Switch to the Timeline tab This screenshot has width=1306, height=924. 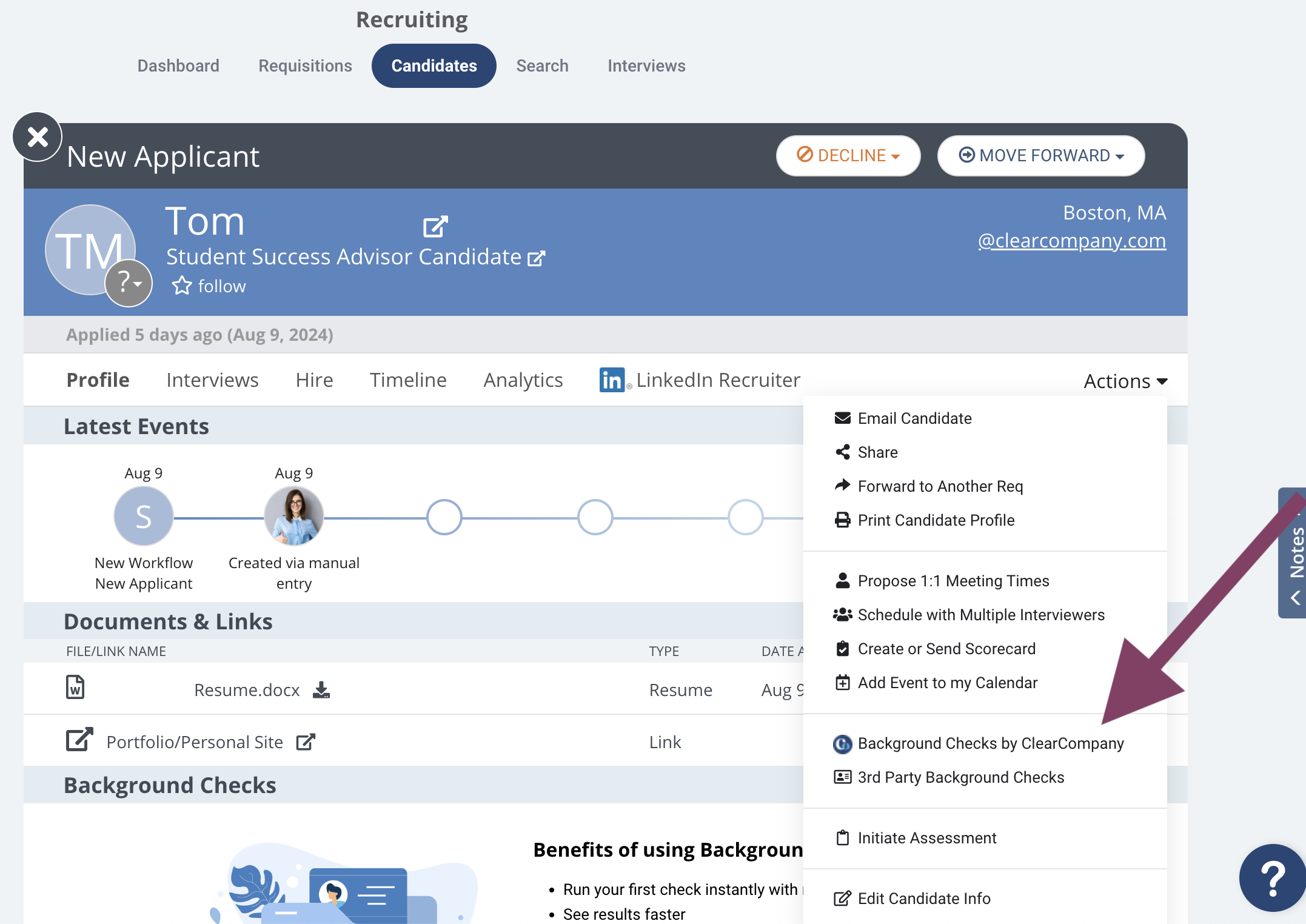(408, 380)
